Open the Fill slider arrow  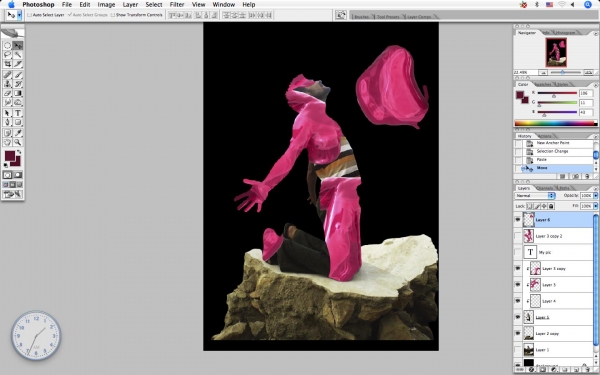595,206
